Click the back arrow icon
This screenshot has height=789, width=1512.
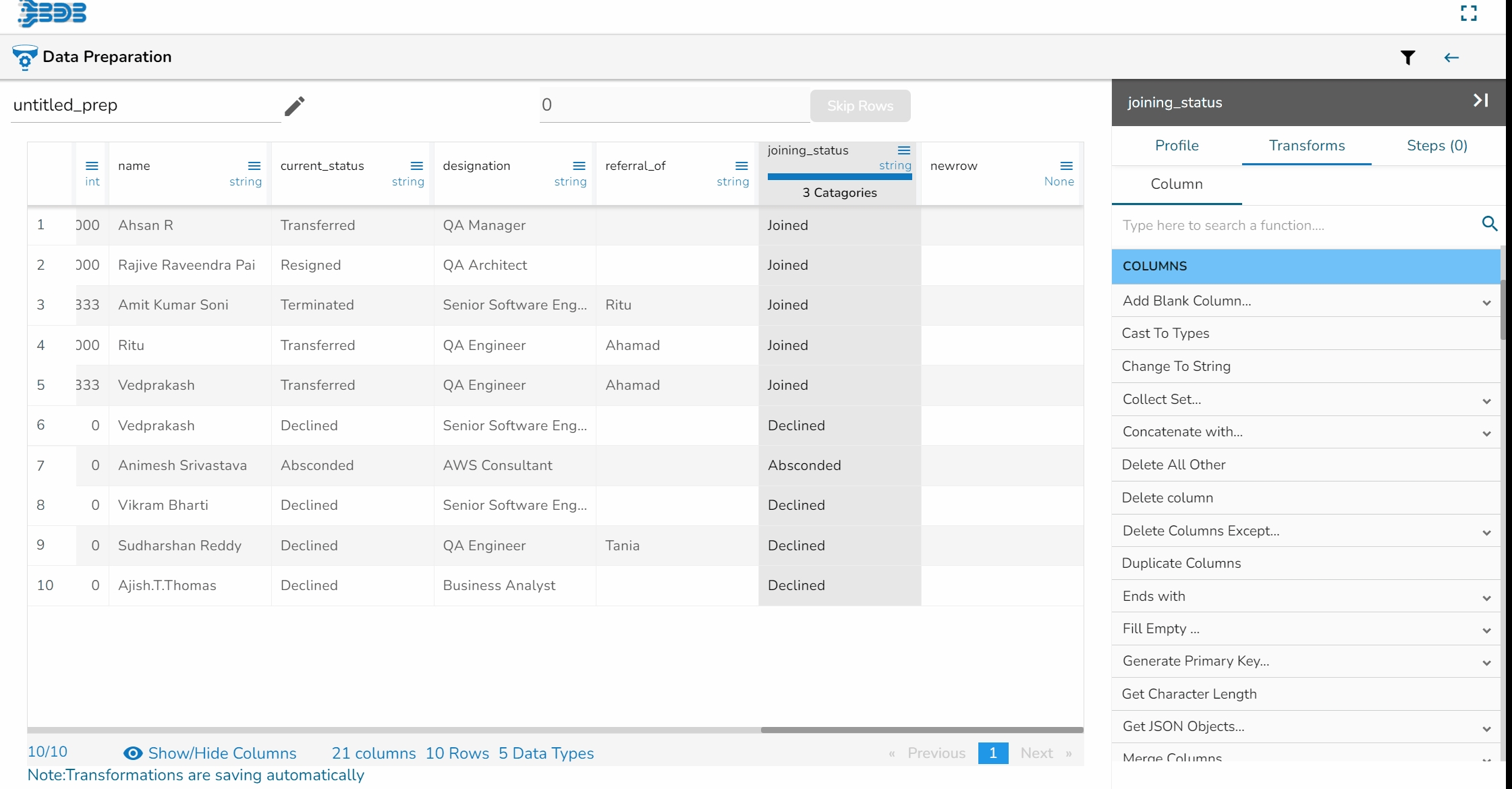click(x=1451, y=58)
